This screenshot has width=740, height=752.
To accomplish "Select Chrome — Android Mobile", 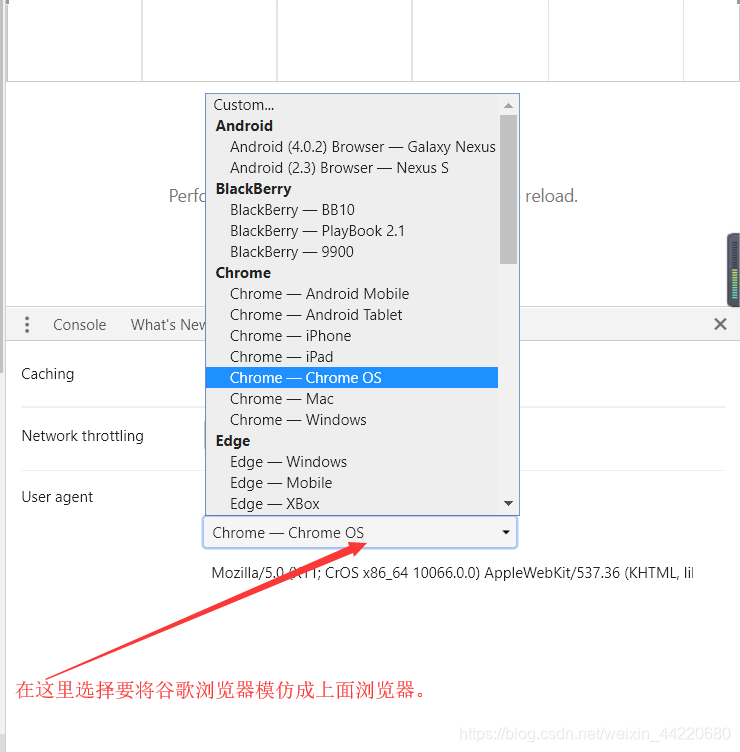I will tap(352, 294).
